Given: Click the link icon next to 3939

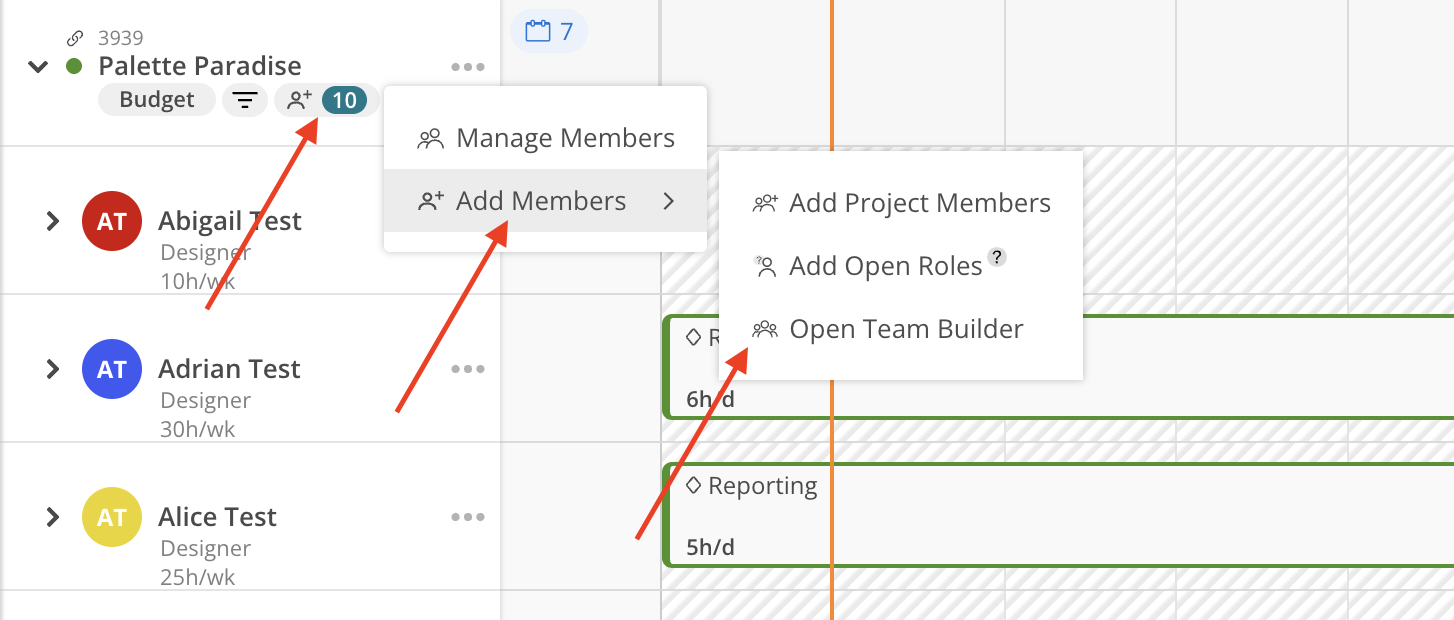Looking at the screenshot, I should click(x=75, y=39).
